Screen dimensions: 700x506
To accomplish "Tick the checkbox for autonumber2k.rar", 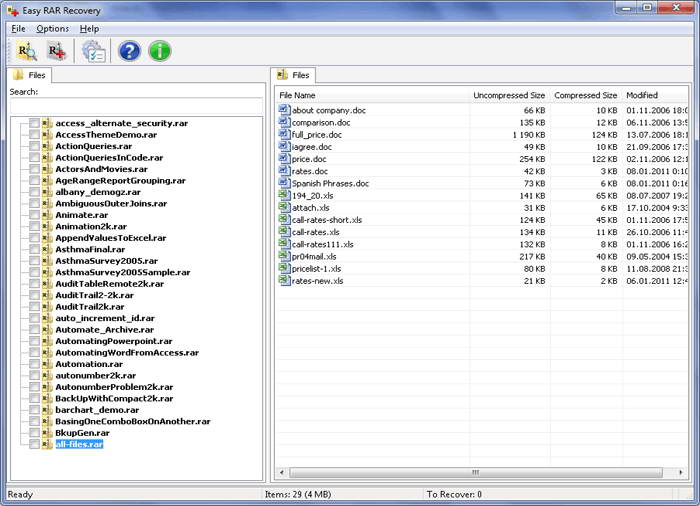I will pyautogui.click(x=34, y=376).
